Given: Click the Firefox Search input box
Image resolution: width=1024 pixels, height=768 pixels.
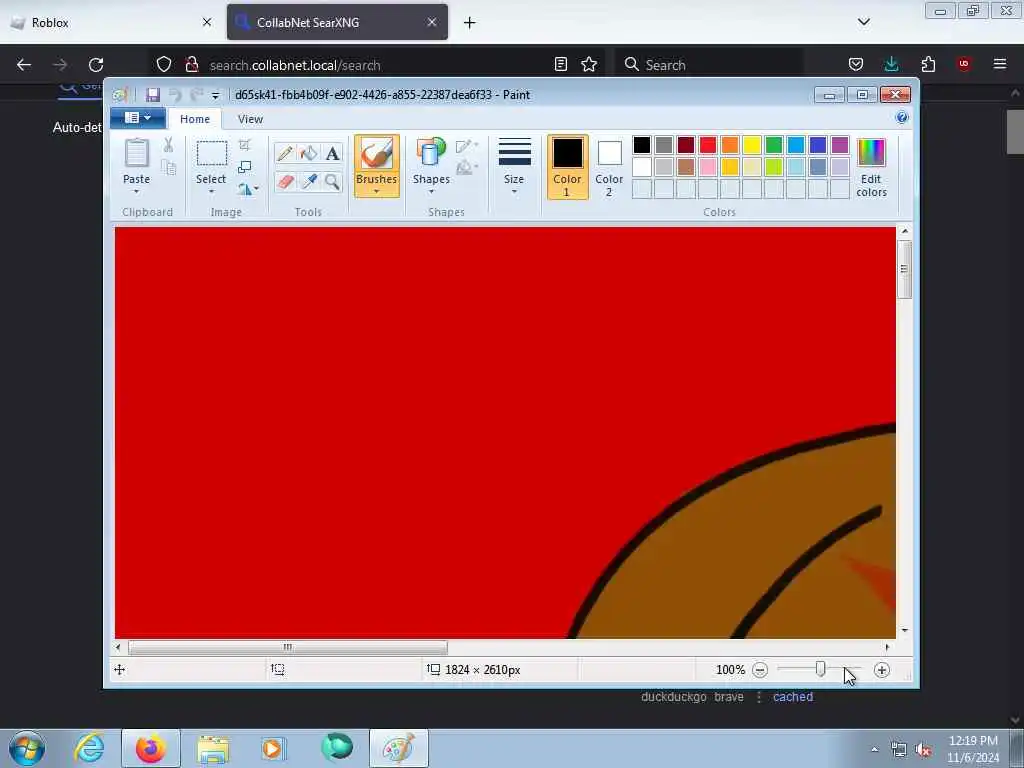Looking at the screenshot, I should (x=710, y=65).
